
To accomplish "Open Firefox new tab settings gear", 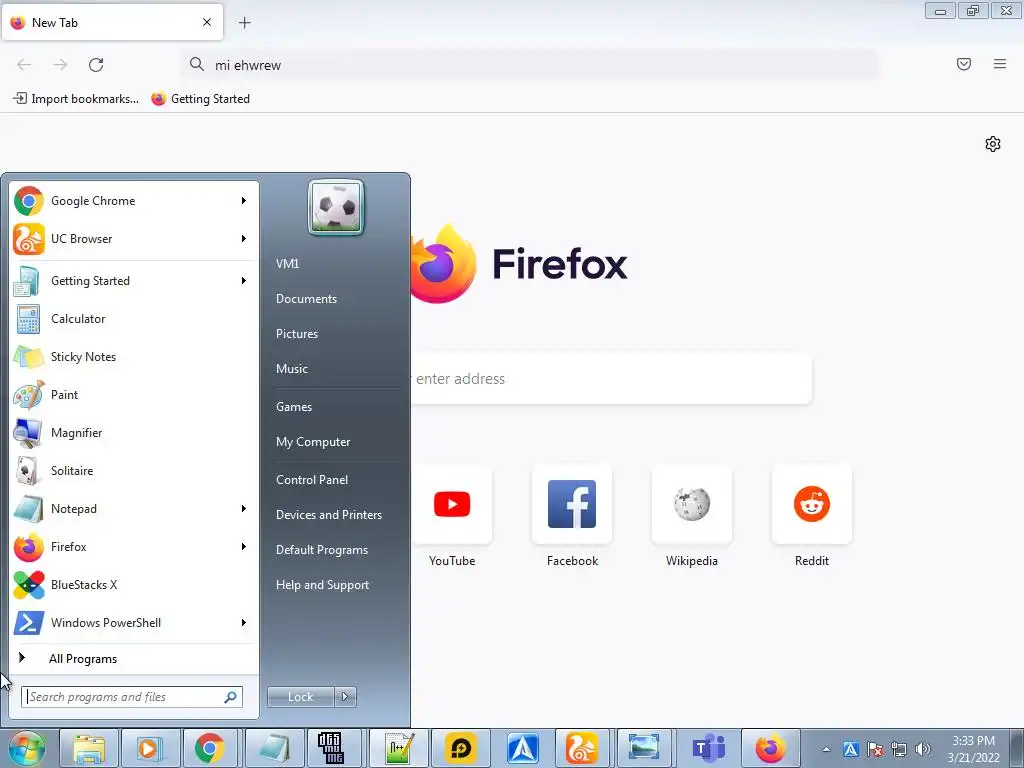I will pyautogui.click(x=993, y=144).
